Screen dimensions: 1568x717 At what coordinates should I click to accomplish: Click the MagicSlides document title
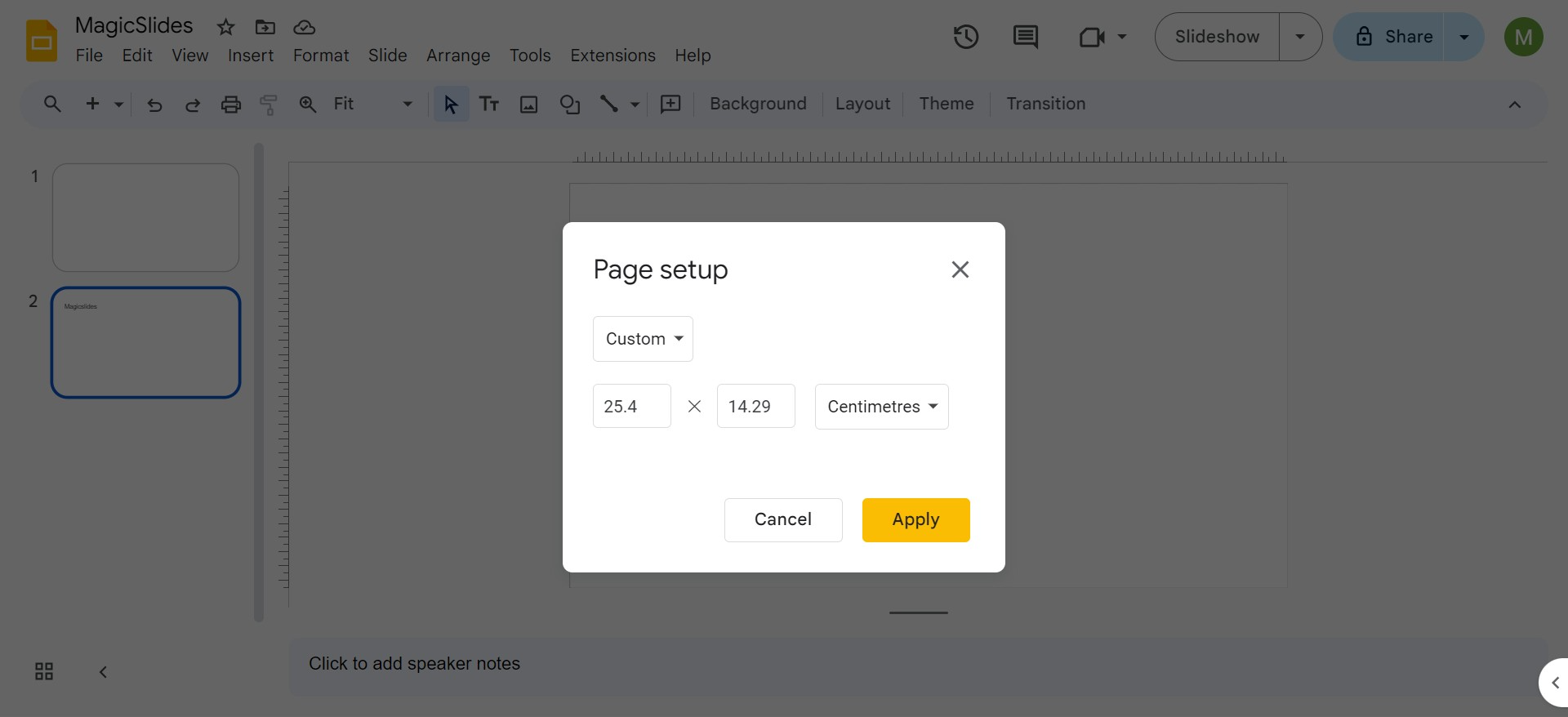tap(134, 26)
